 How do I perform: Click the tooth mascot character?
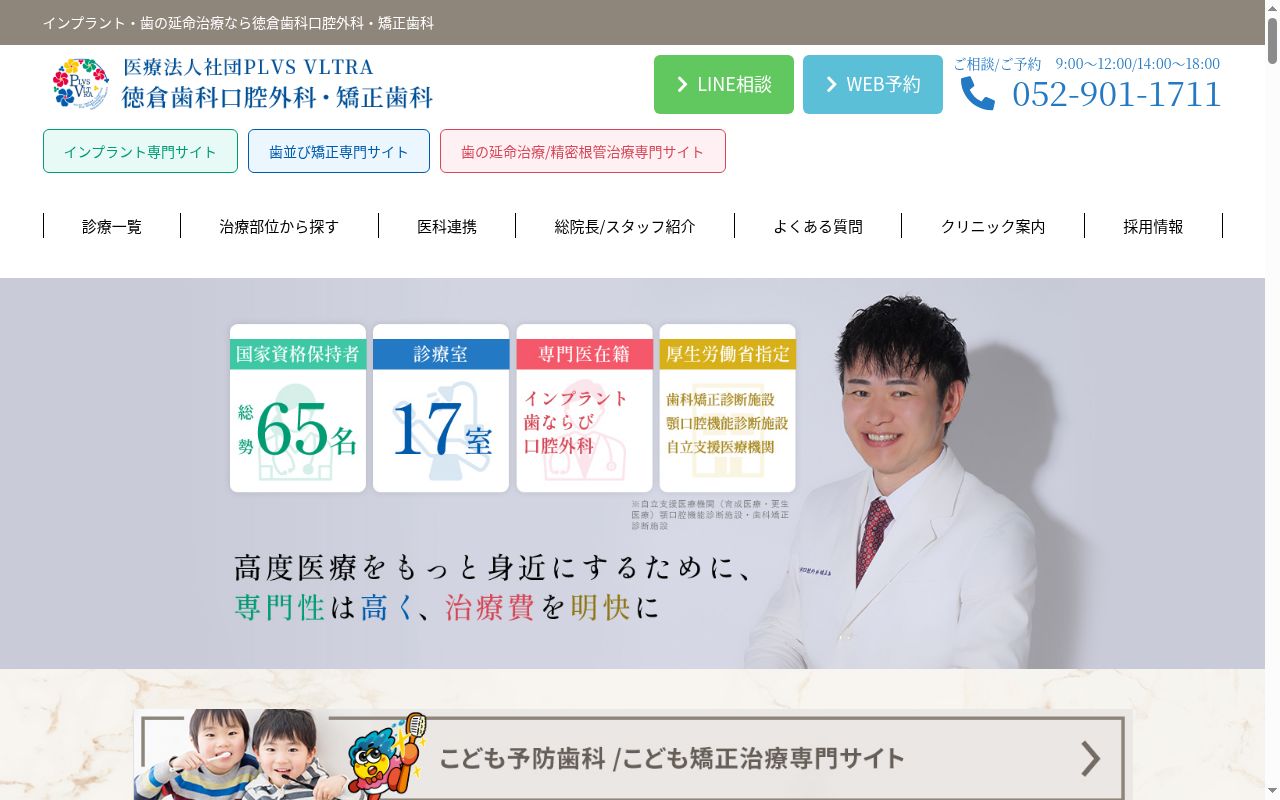point(387,755)
